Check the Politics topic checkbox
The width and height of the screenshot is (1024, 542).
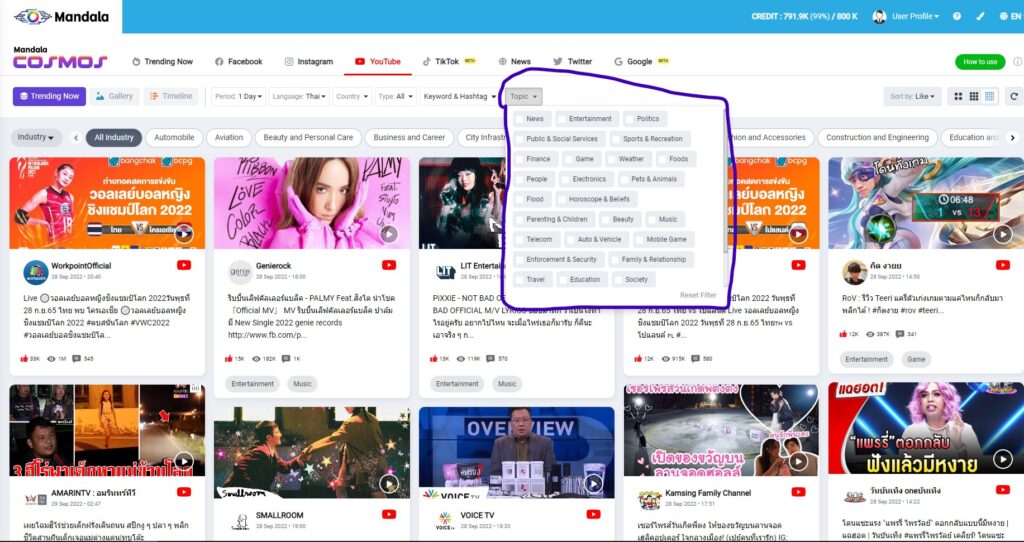point(630,119)
